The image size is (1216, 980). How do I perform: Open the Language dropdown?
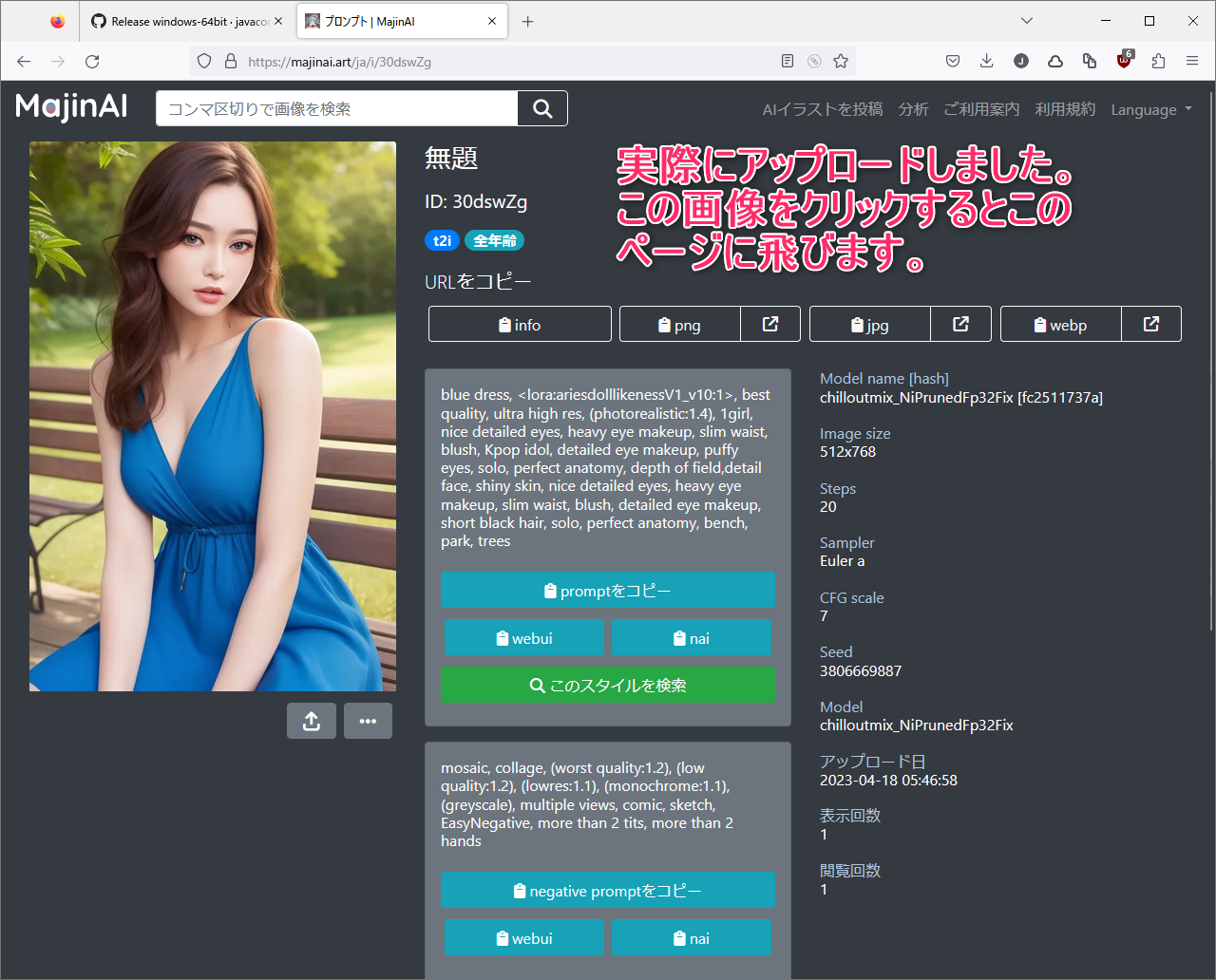(1150, 109)
